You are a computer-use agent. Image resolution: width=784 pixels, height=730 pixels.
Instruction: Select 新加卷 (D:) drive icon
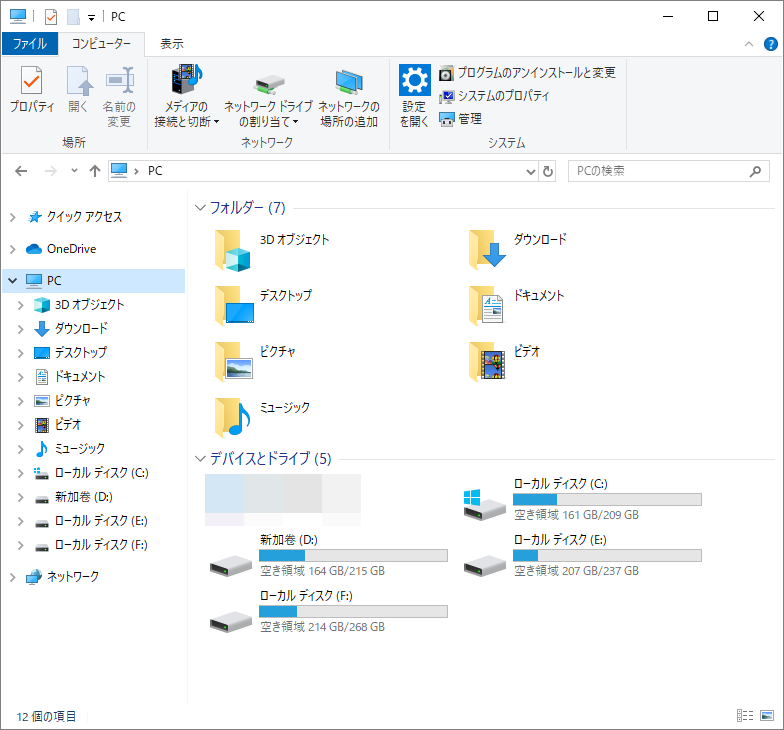point(230,566)
